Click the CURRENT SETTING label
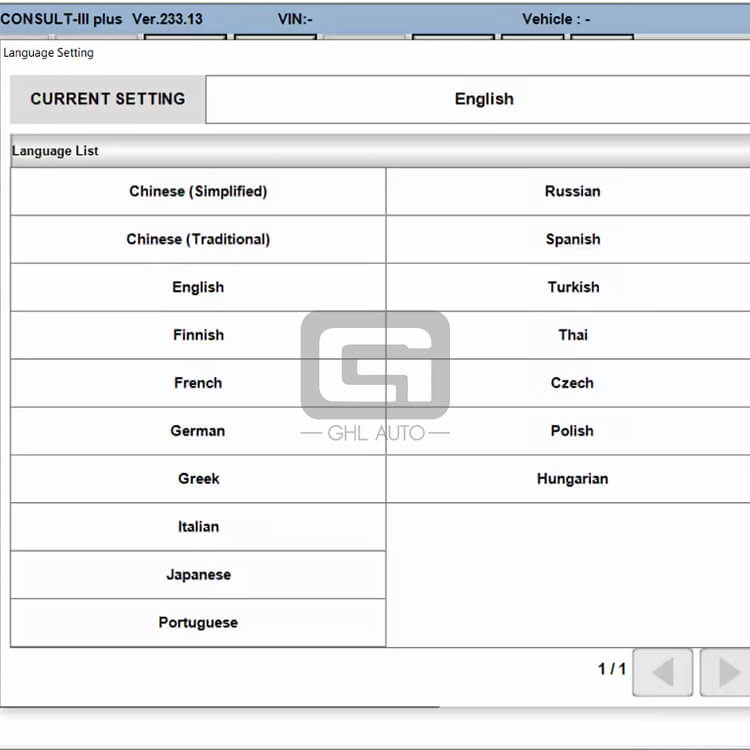750x750 pixels. tap(108, 99)
